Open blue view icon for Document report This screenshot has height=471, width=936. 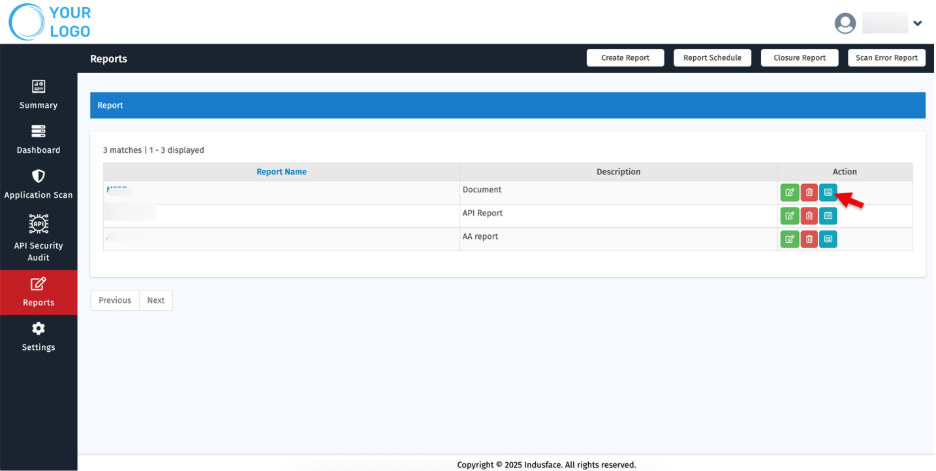(x=828, y=192)
